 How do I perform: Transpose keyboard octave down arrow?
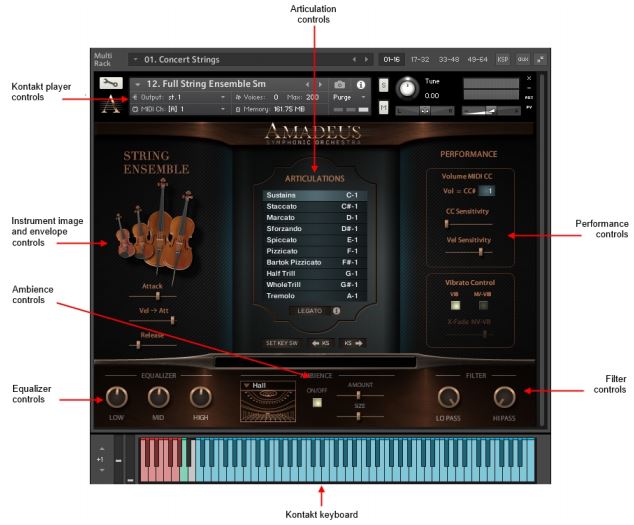coord(101,470)
